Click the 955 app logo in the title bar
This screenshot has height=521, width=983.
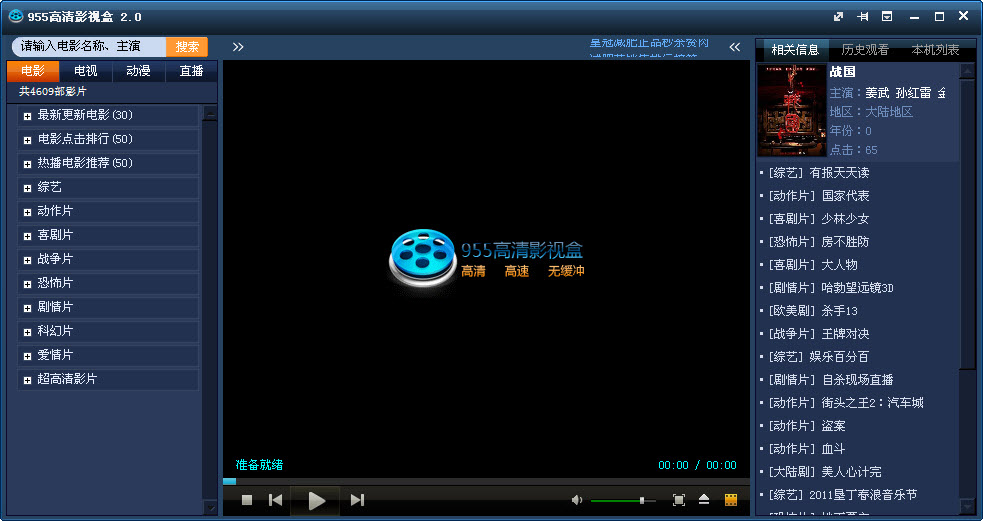(x=16, y=16)
